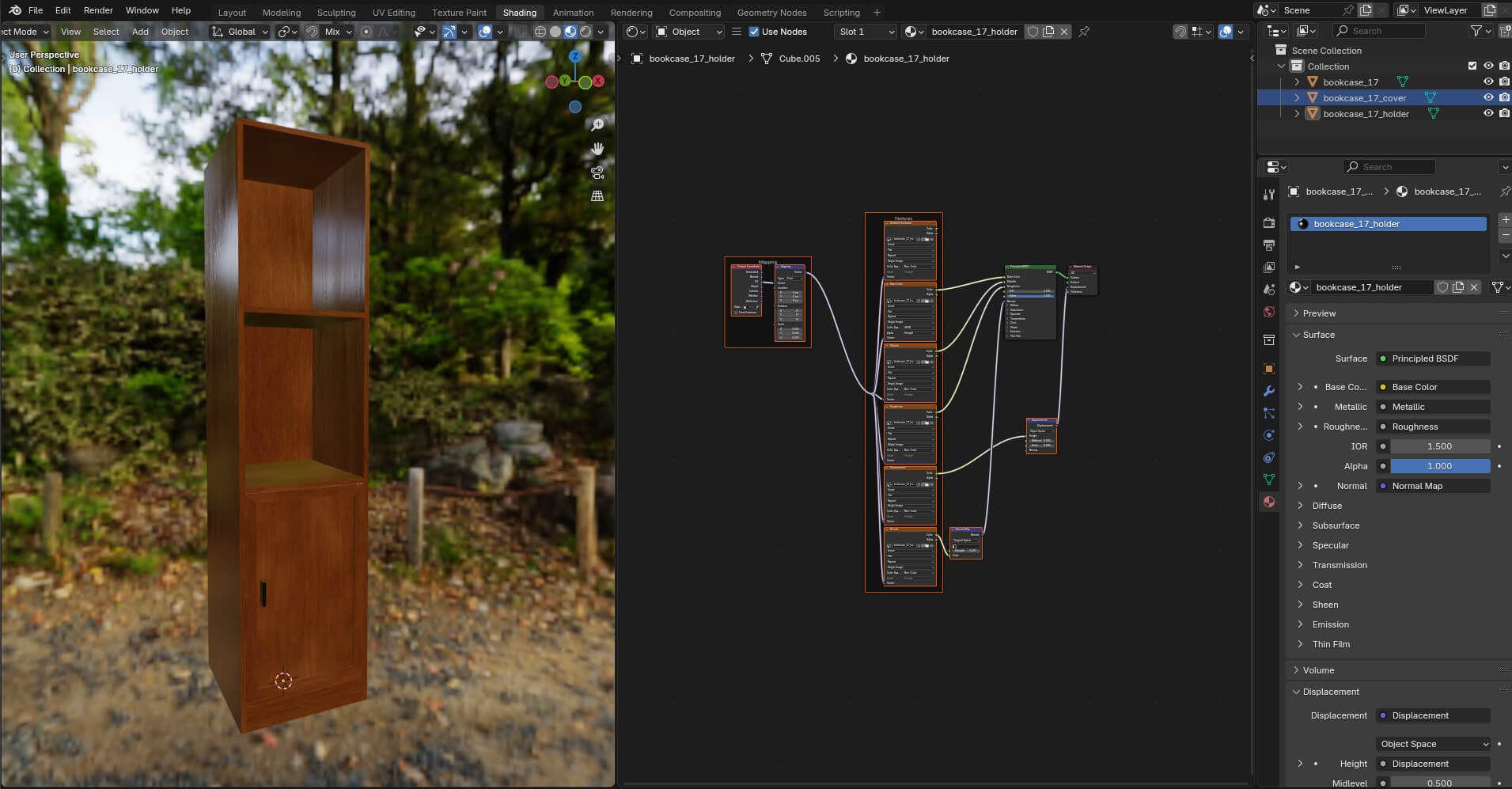Switch to orthographic view grid icon
1512x789 pixels.
[597, 195]
